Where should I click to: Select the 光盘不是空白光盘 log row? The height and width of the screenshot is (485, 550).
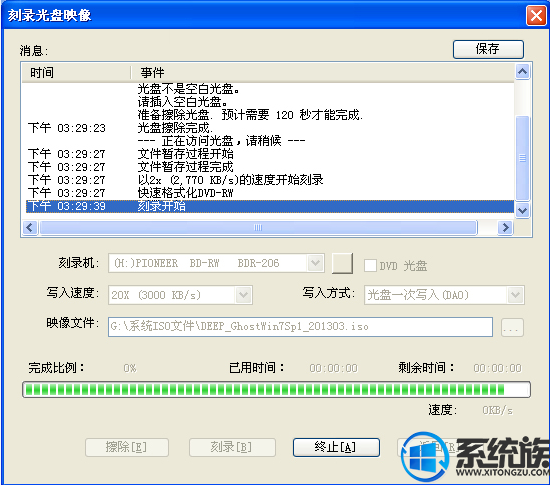coord(270,89)
